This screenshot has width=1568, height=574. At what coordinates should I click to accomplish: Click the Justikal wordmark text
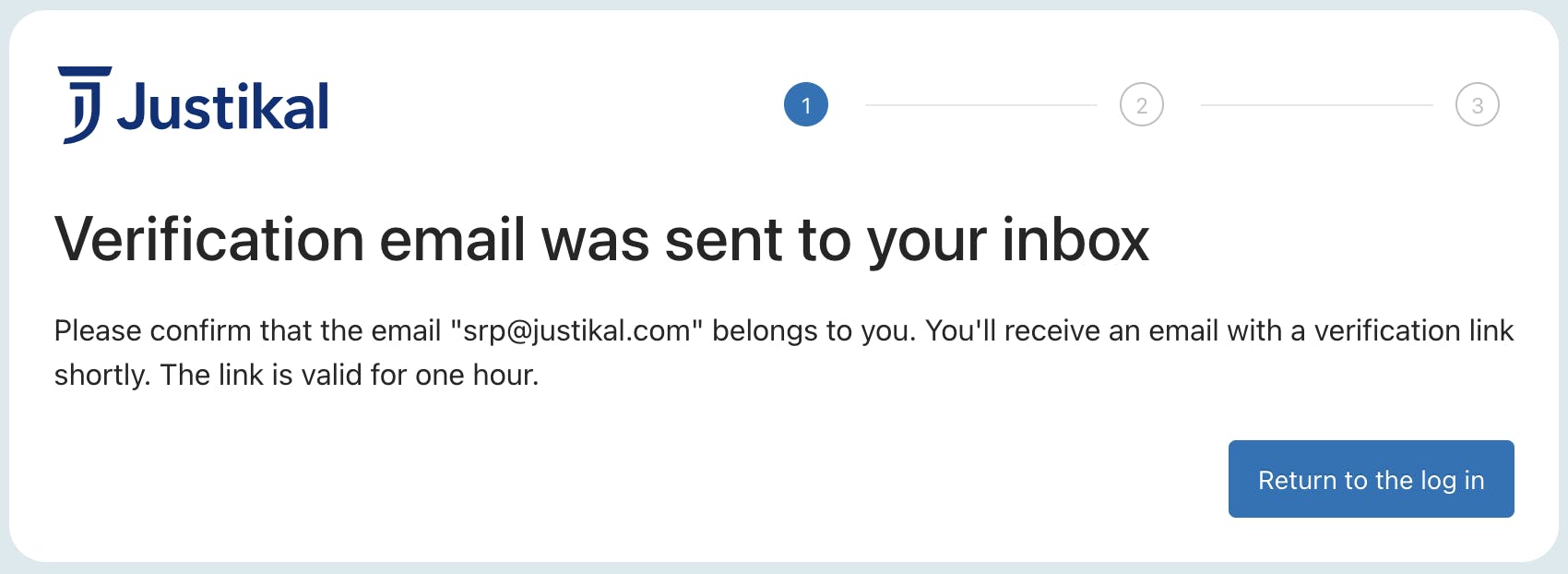(x=223, y=107)
